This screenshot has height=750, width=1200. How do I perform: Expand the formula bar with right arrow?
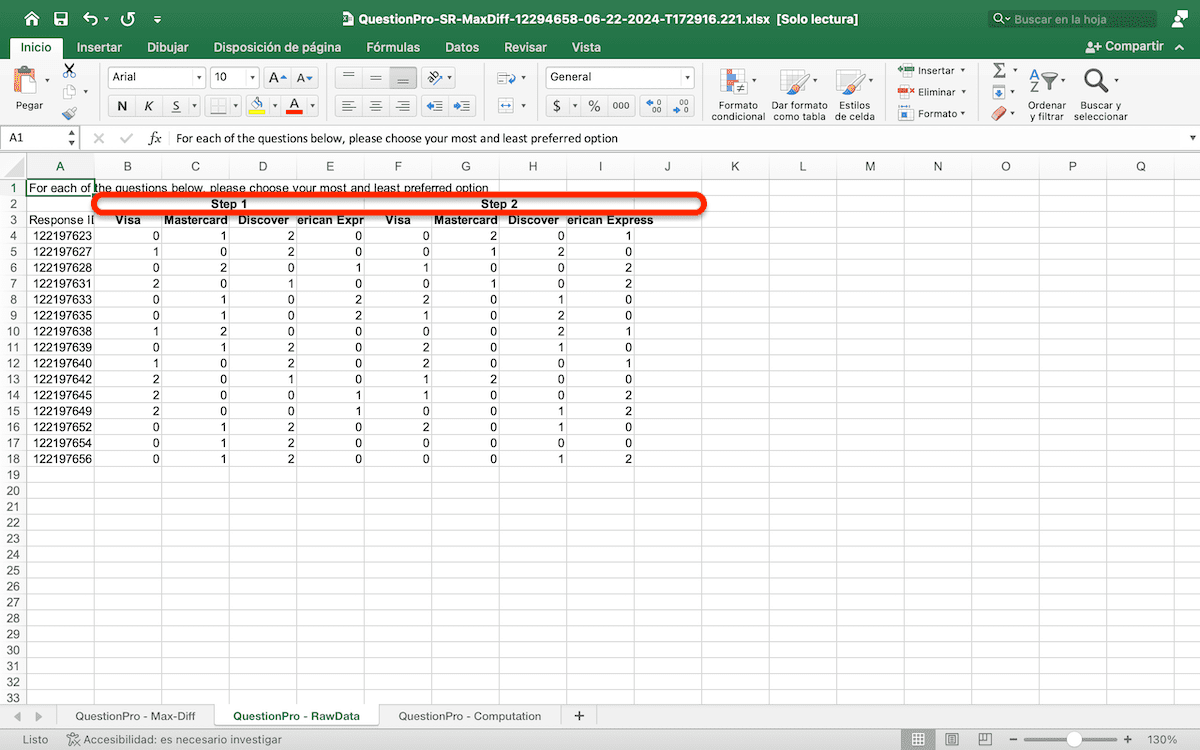pyautogui.click(x=1192, y=138)
